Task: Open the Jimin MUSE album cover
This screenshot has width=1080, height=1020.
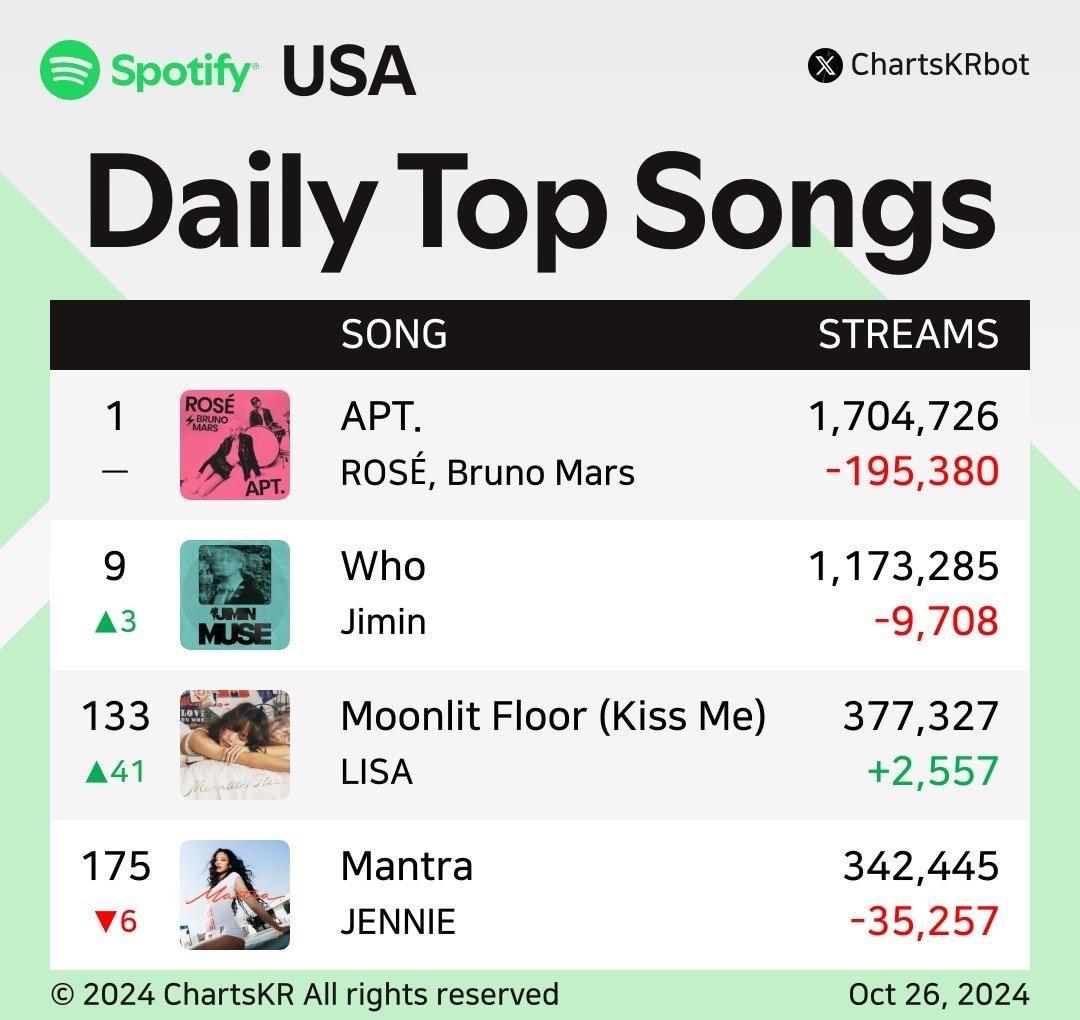Action: (235, 594)
